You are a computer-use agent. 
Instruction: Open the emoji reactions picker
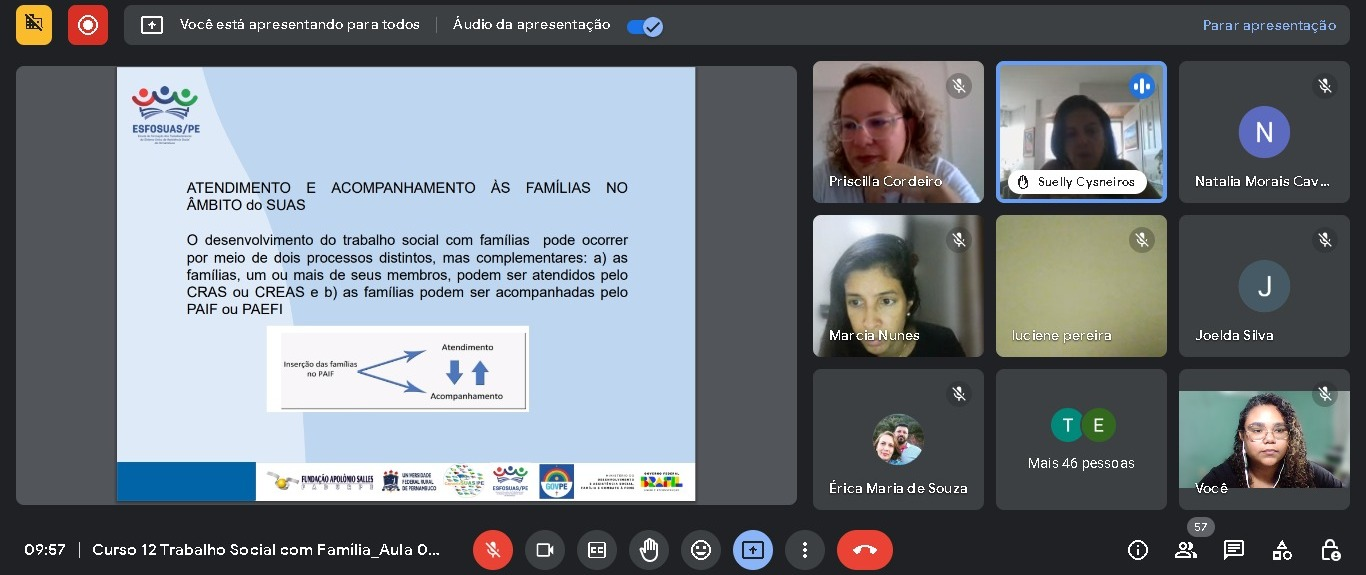701,550
